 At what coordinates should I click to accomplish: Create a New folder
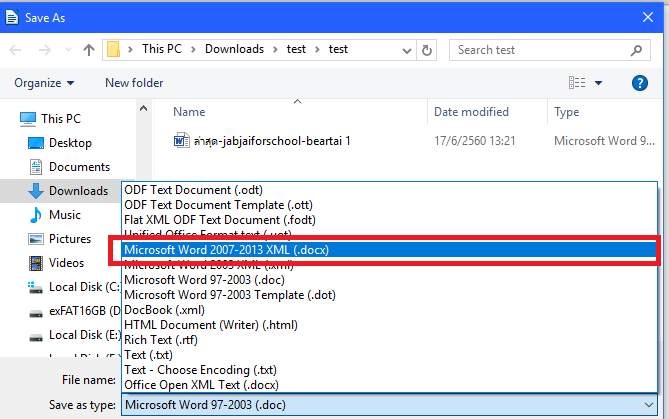click(134, 83)
